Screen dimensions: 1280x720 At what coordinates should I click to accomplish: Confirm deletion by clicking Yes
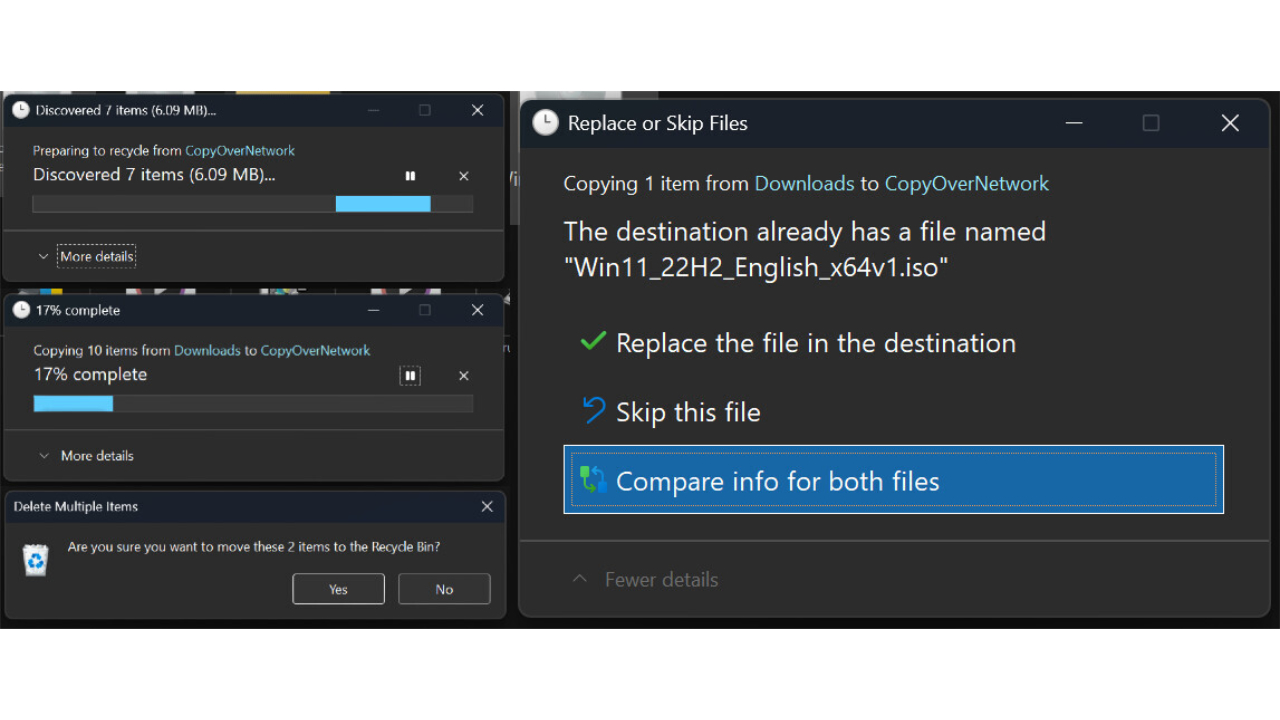[338, 589]
